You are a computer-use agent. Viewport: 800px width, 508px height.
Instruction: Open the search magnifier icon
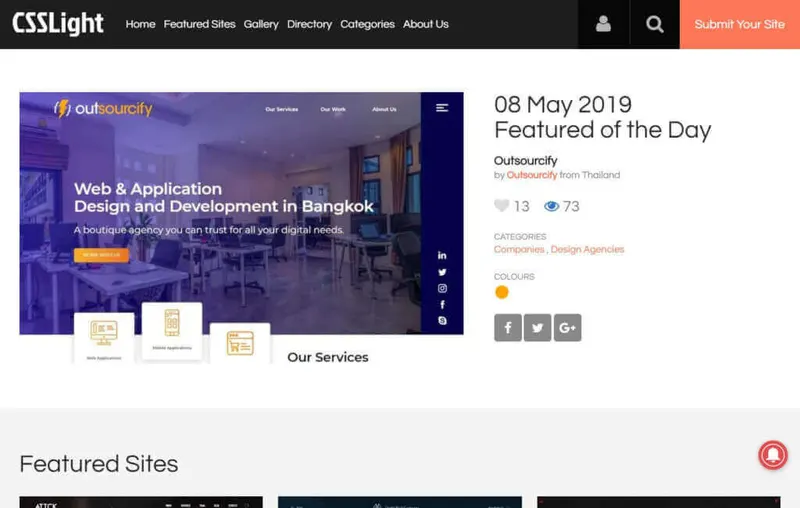tap(655, 24)
